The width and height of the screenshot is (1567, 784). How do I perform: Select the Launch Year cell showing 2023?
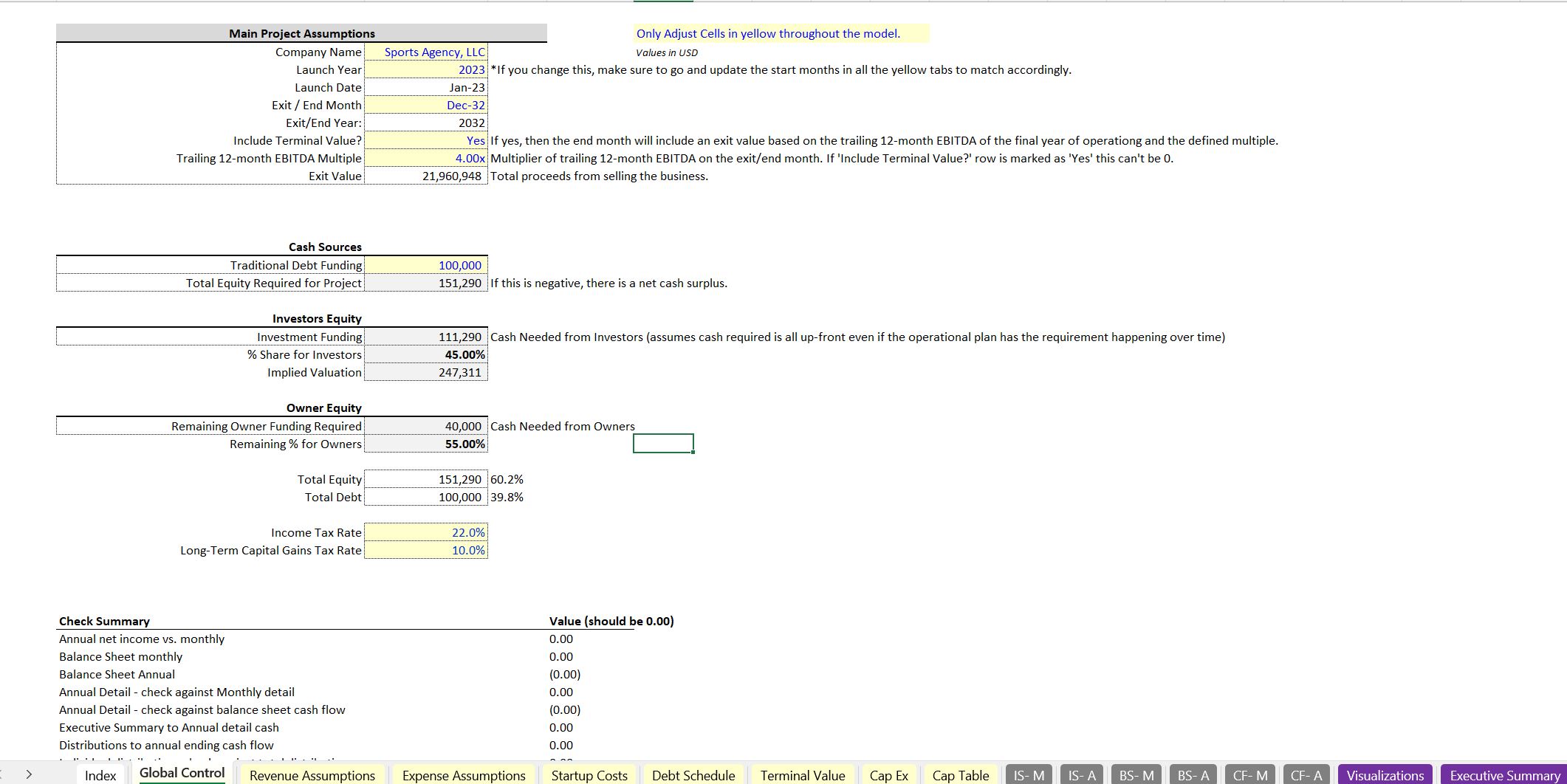point(426,69)
